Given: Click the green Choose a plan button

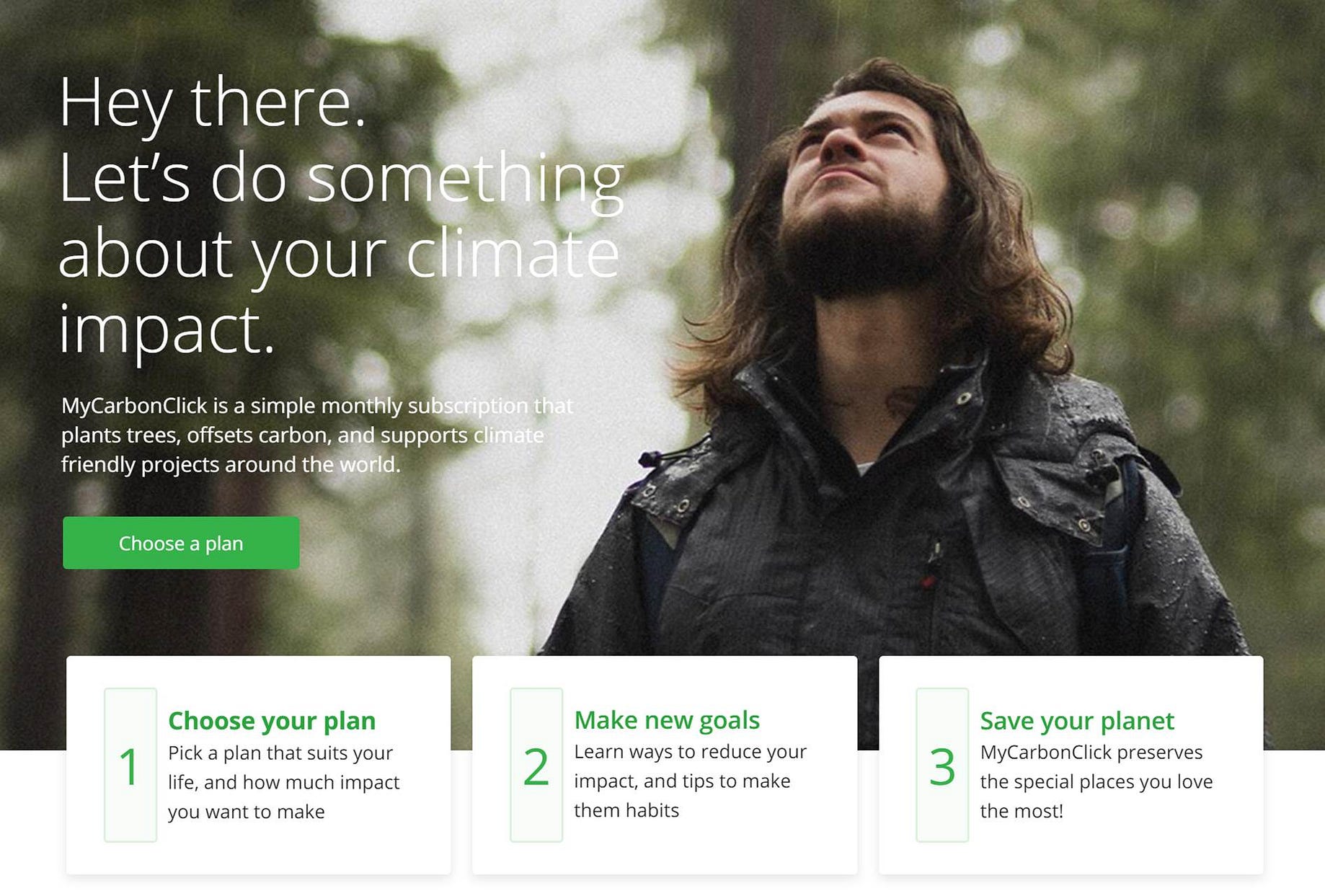Looking at the screenshot, I should click(181, 543).
